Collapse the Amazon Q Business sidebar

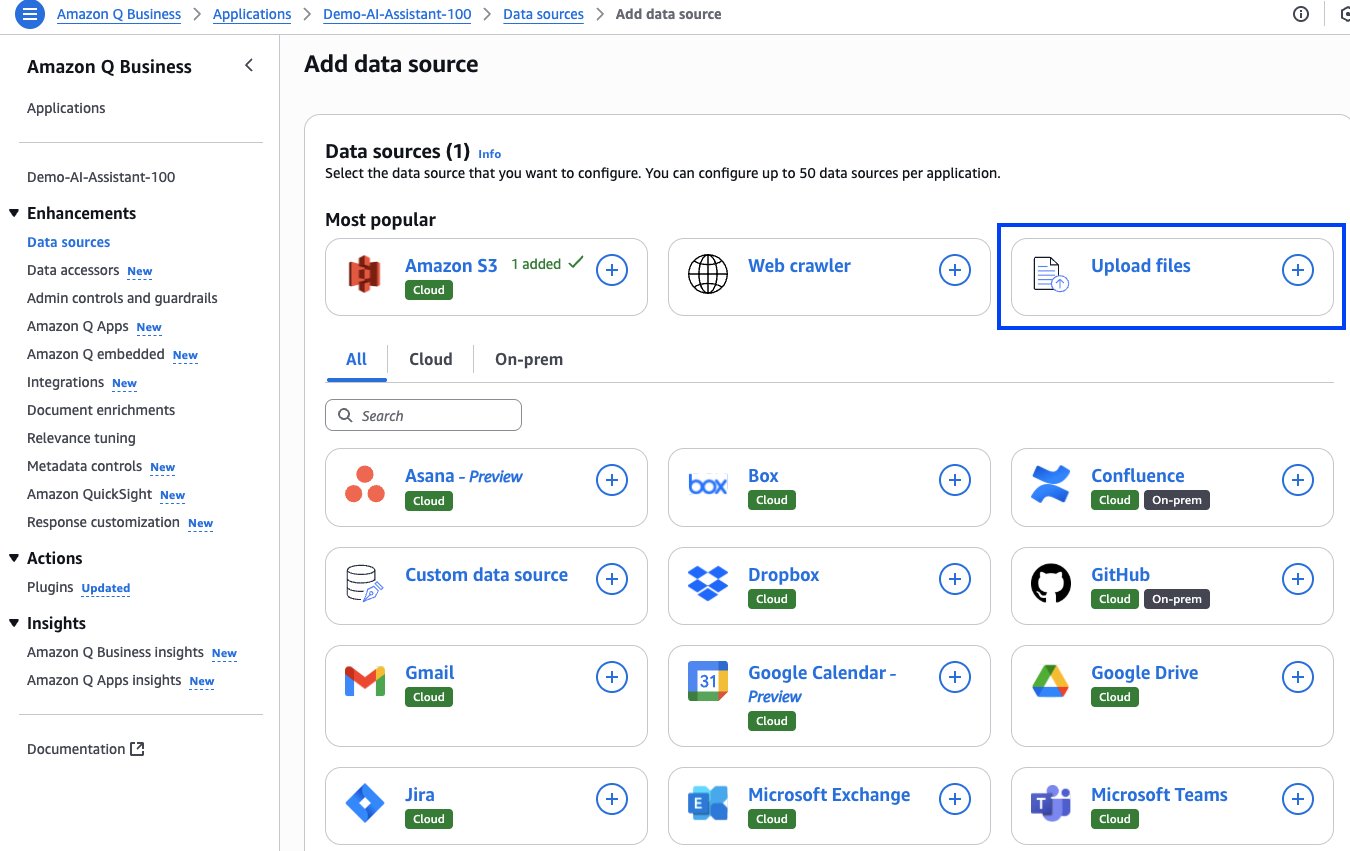(x=249, y=66)
